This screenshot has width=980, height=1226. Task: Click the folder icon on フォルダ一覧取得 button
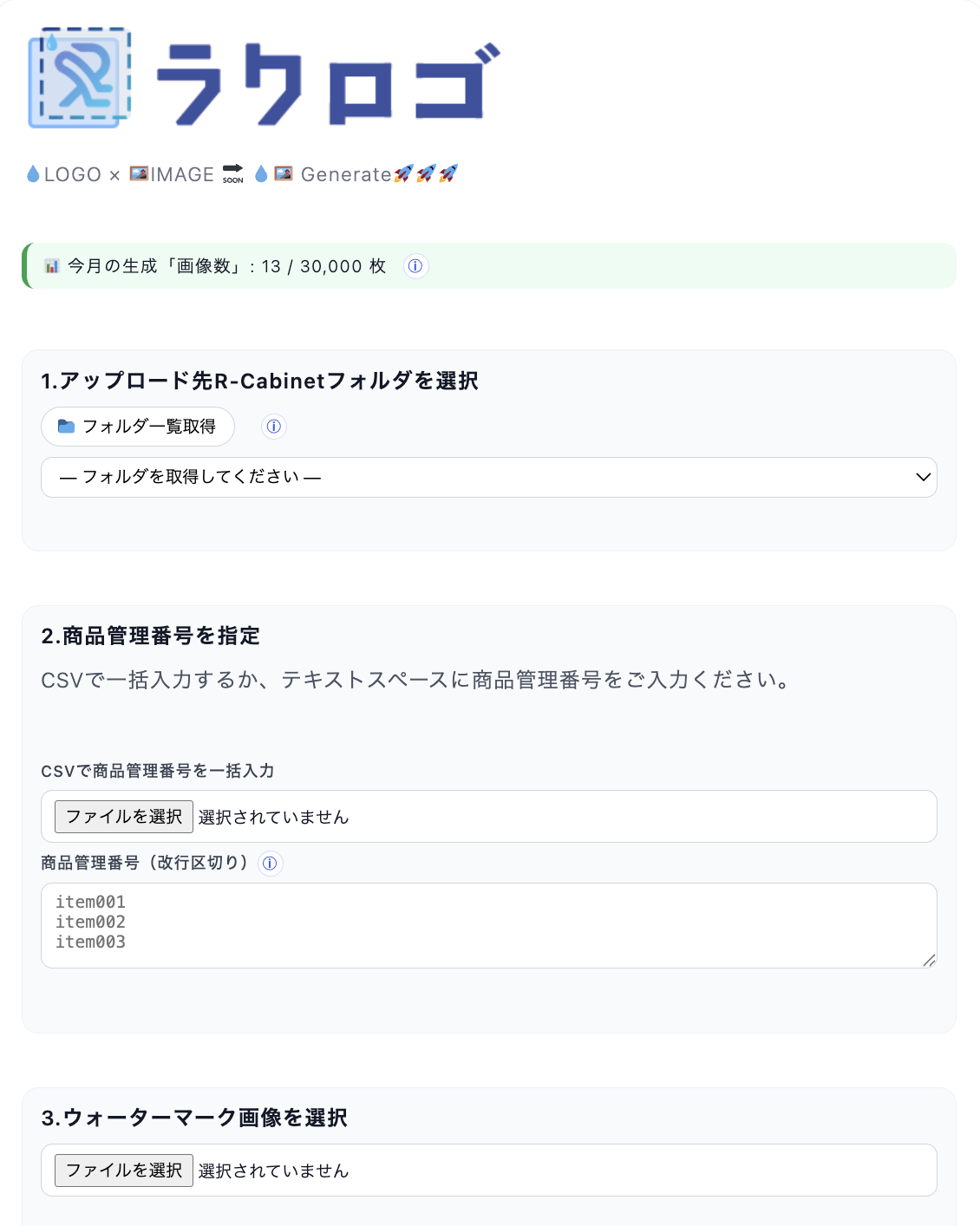tap(68, 427)
